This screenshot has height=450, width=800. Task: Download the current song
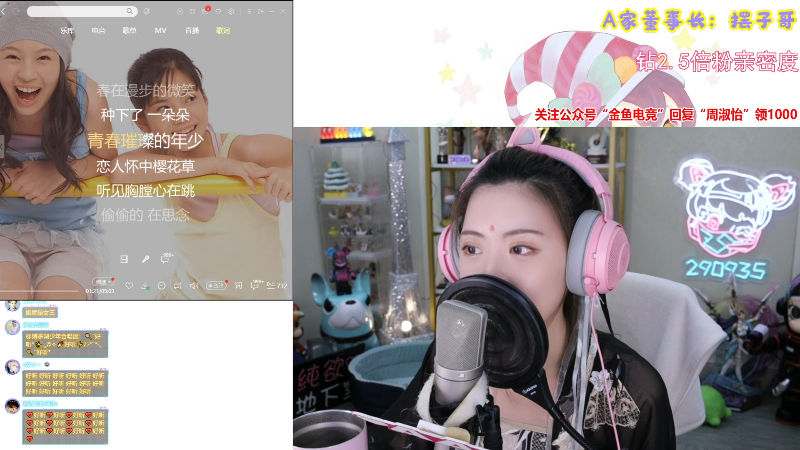(145, 286)
